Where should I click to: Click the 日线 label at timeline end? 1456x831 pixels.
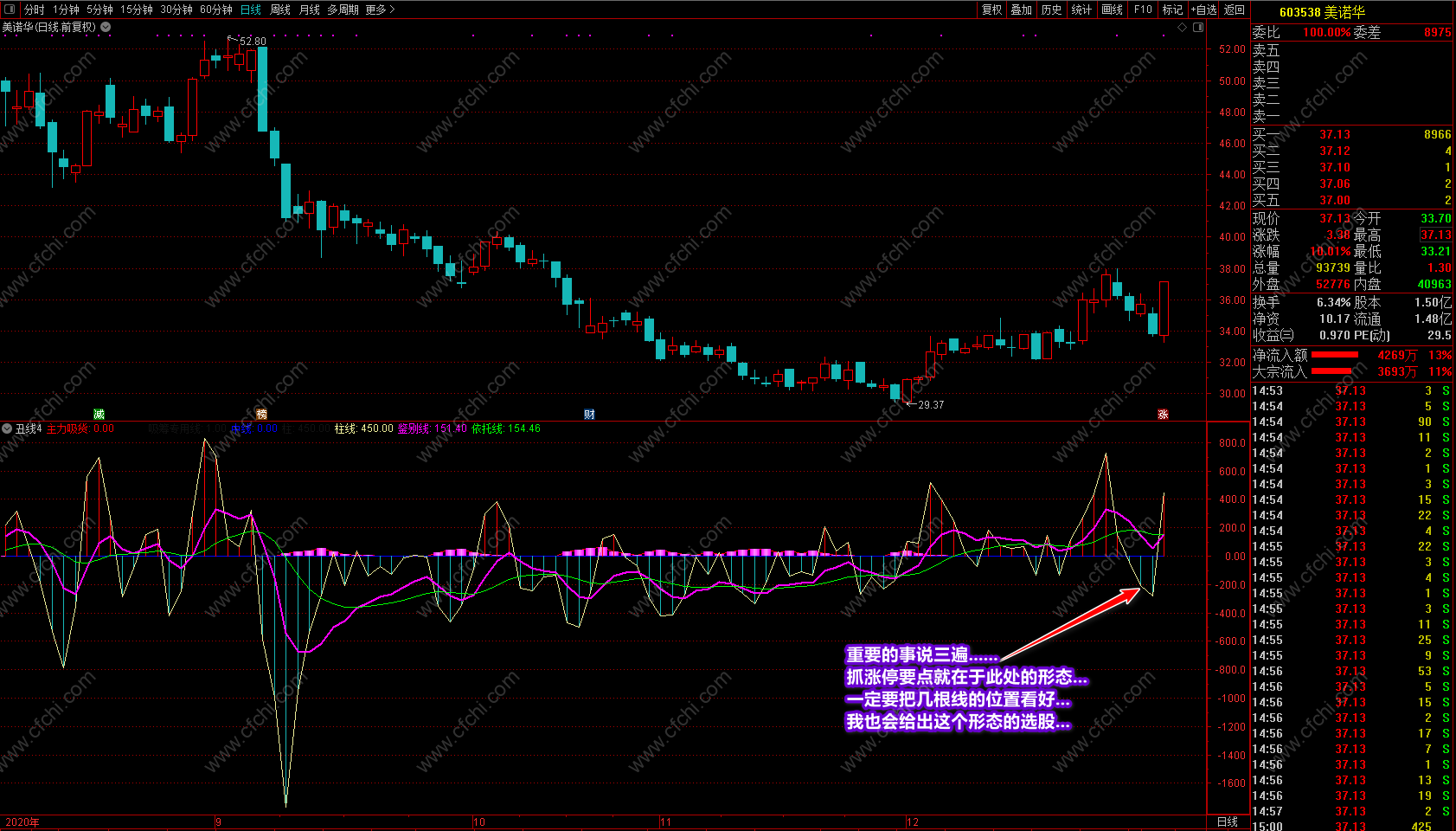1228,821
